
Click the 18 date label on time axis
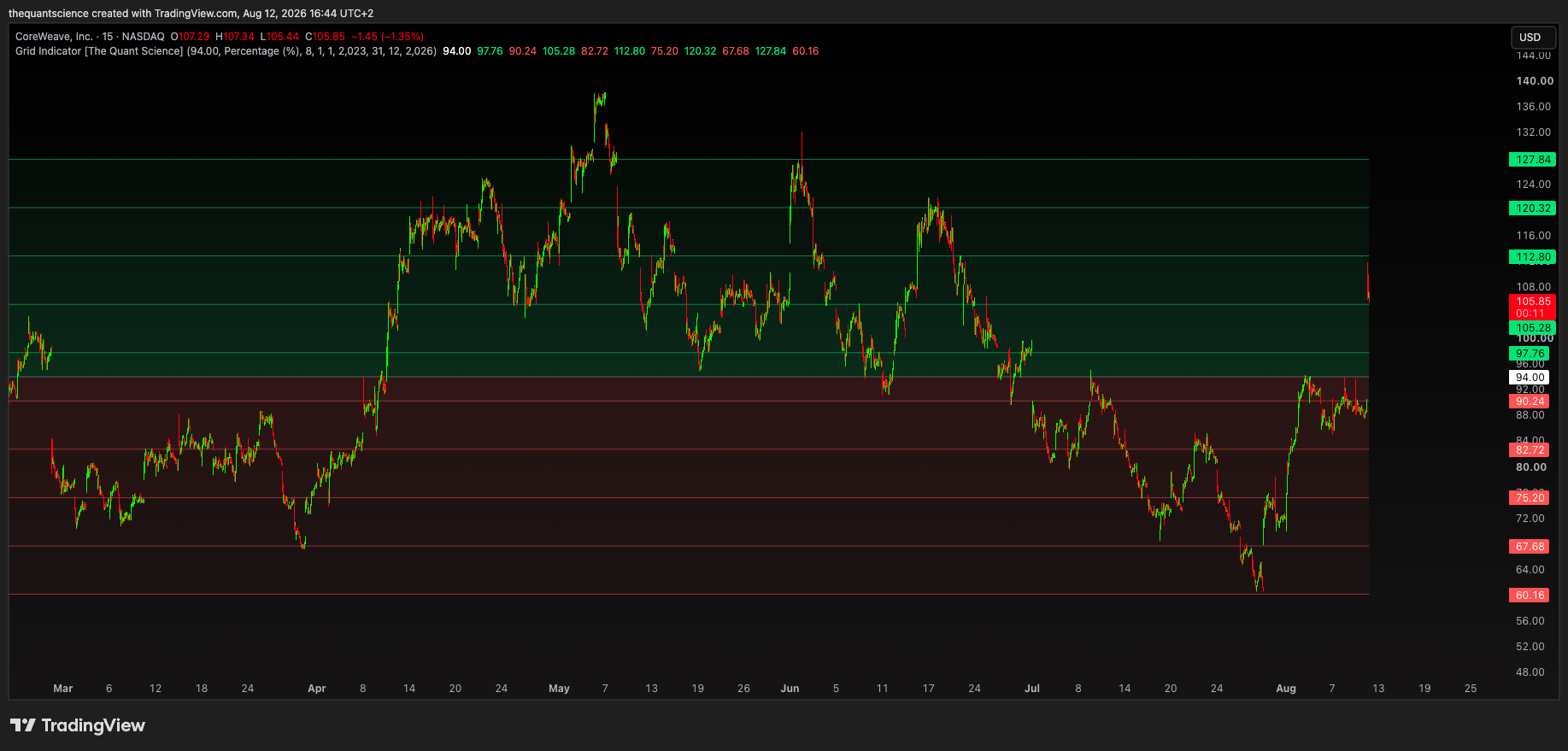[202, 689]
